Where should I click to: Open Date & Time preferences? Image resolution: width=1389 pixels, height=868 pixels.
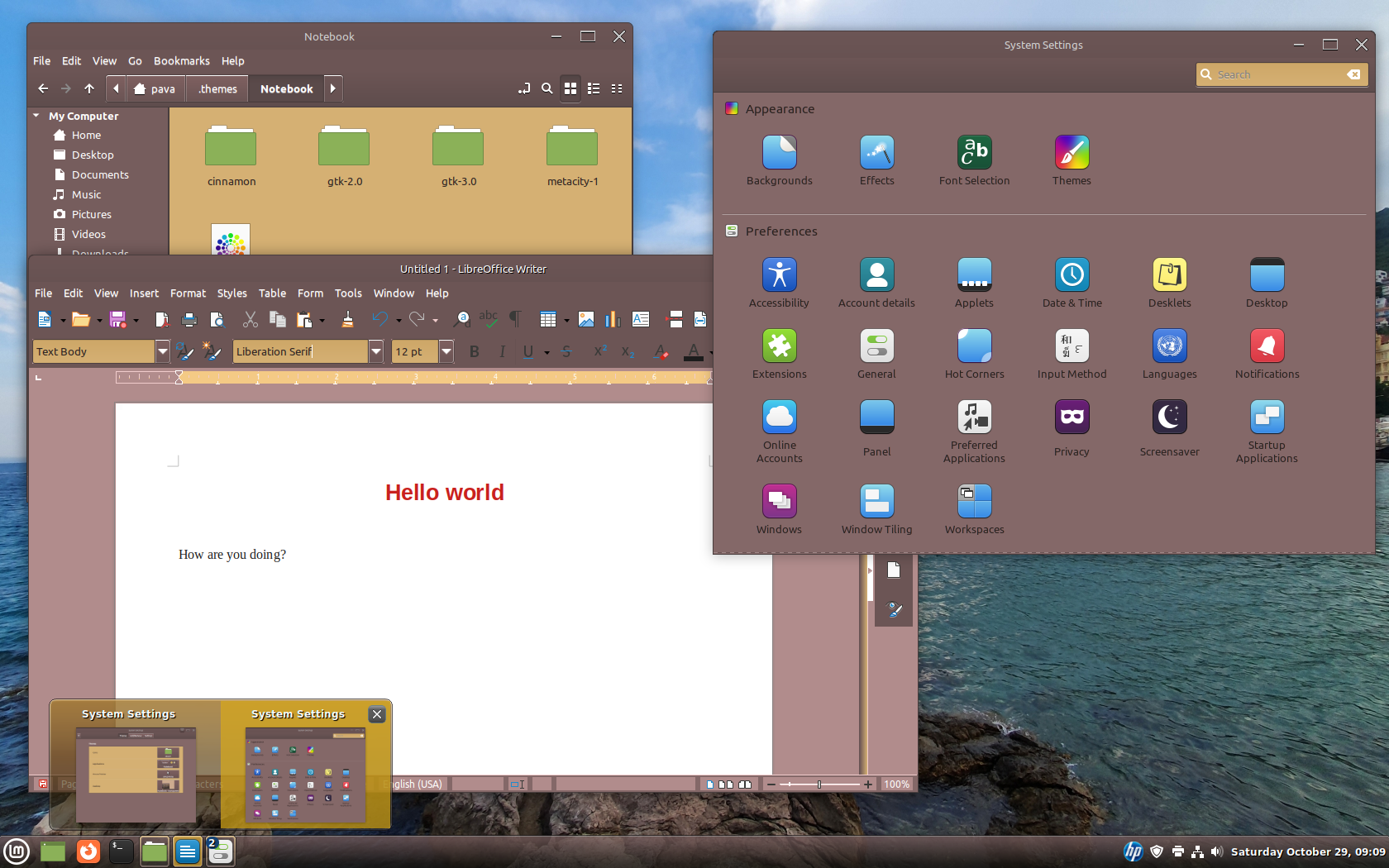point(1072,283)
